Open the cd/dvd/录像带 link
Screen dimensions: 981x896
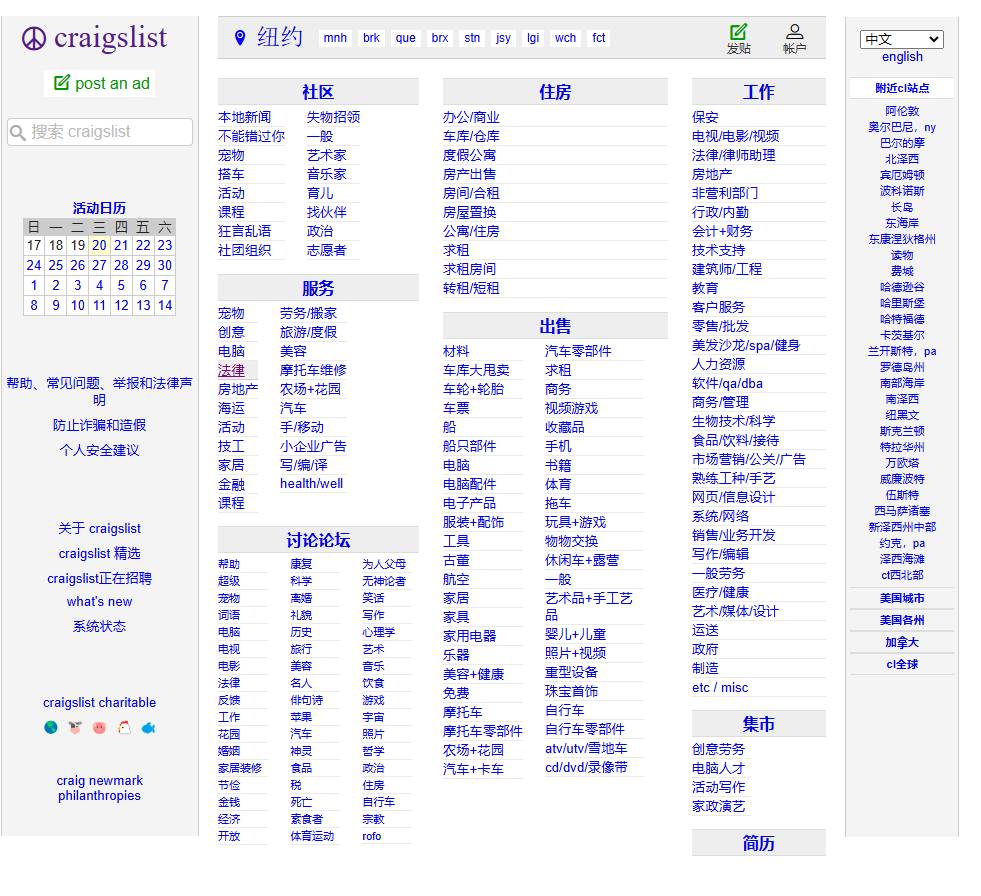pos(586,767)
